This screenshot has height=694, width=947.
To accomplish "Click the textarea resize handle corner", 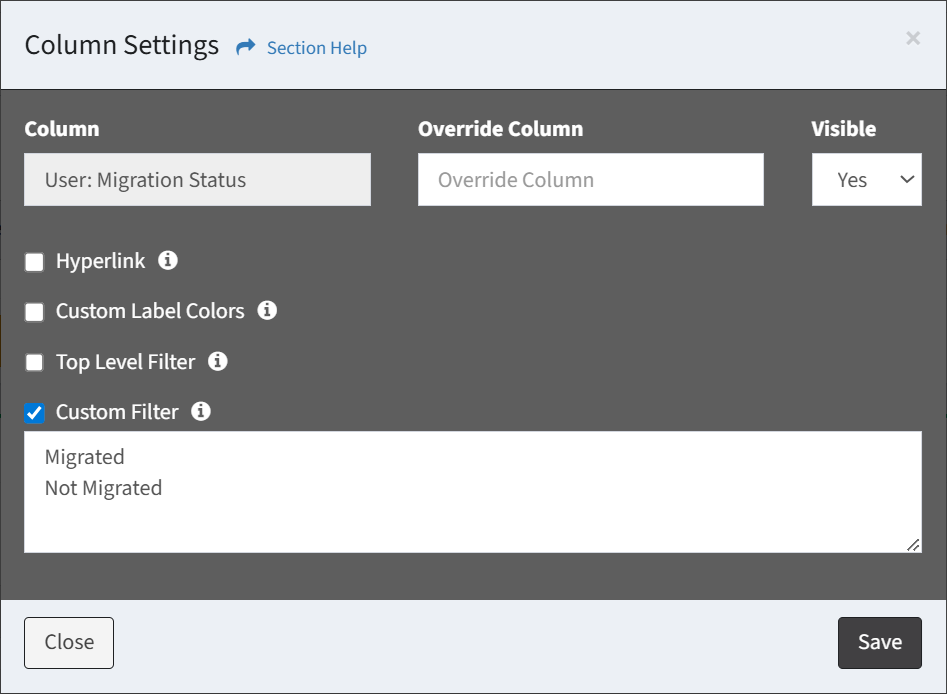I will coord(913,545).
